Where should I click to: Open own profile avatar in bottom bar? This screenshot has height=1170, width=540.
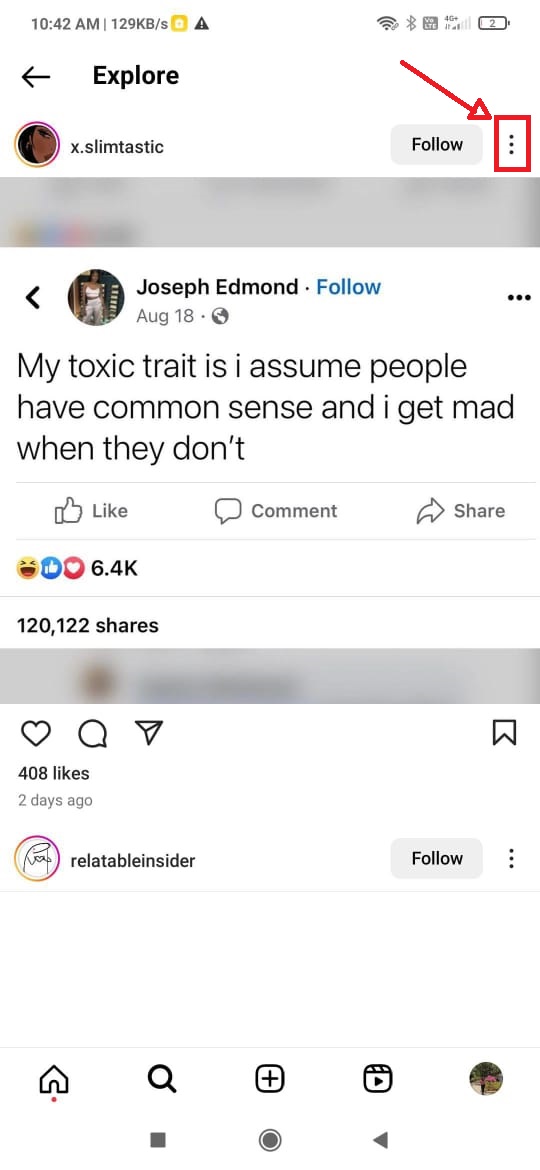[486, 1078]
